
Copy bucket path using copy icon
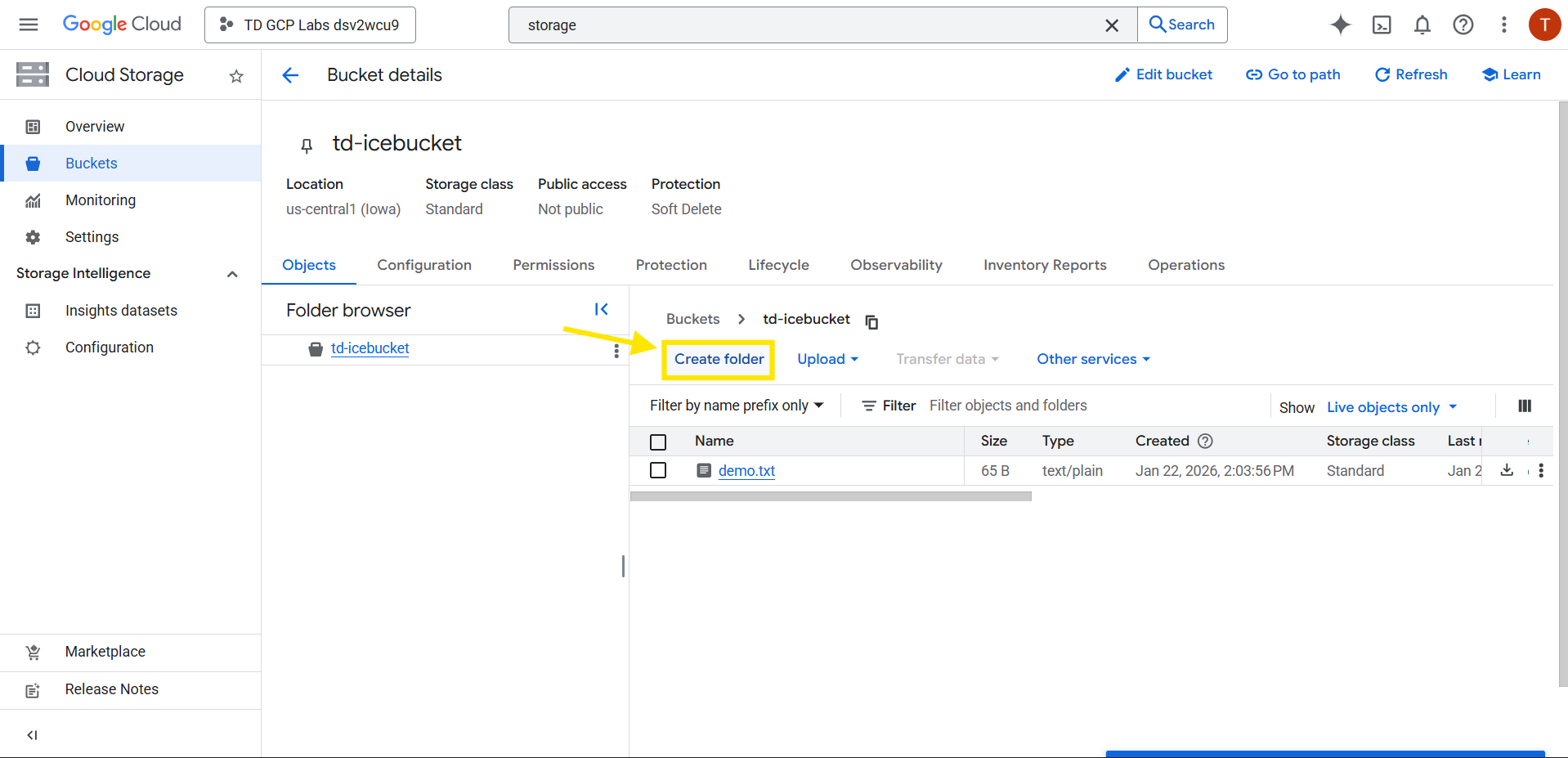click(x=871, y=321)
